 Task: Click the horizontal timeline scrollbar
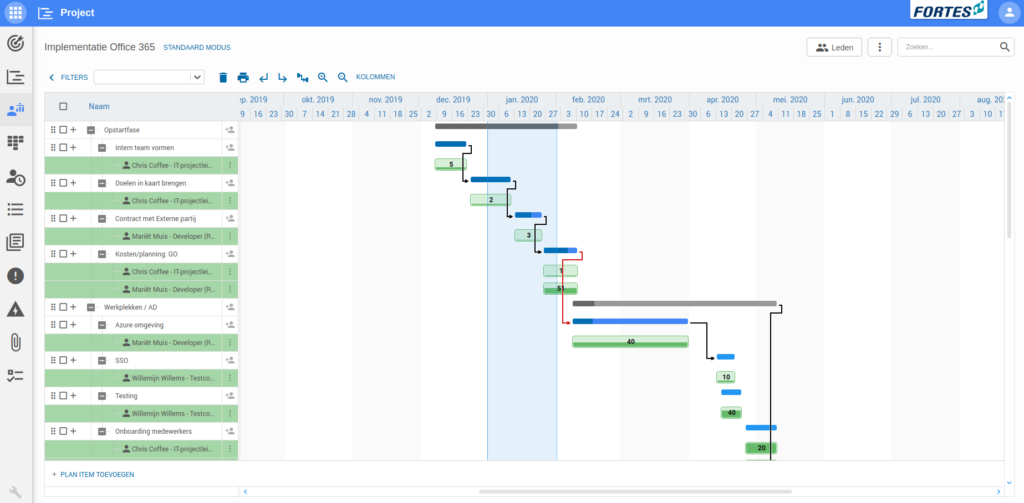[x=635, y=491]
